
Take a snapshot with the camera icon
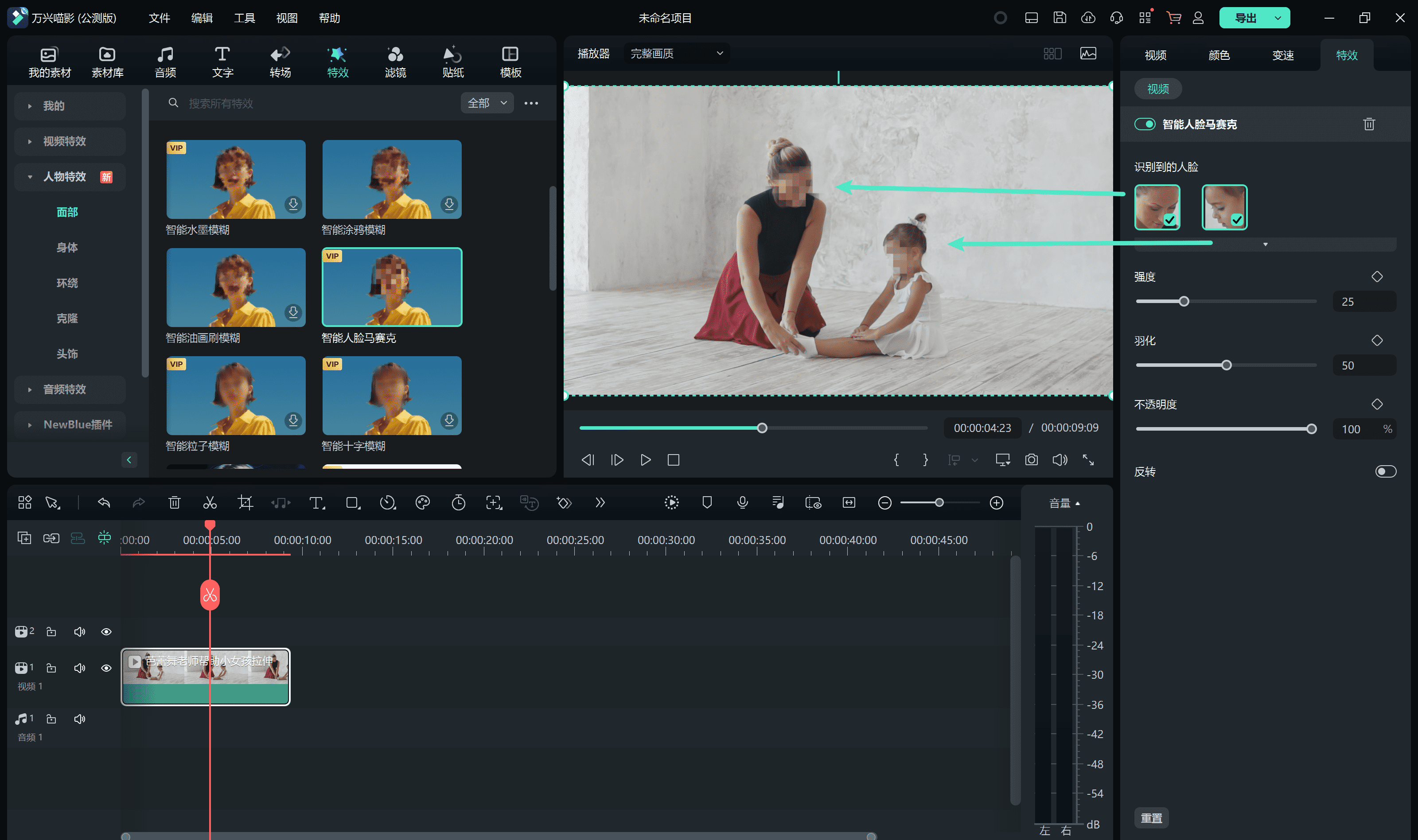pos(1032,459)
